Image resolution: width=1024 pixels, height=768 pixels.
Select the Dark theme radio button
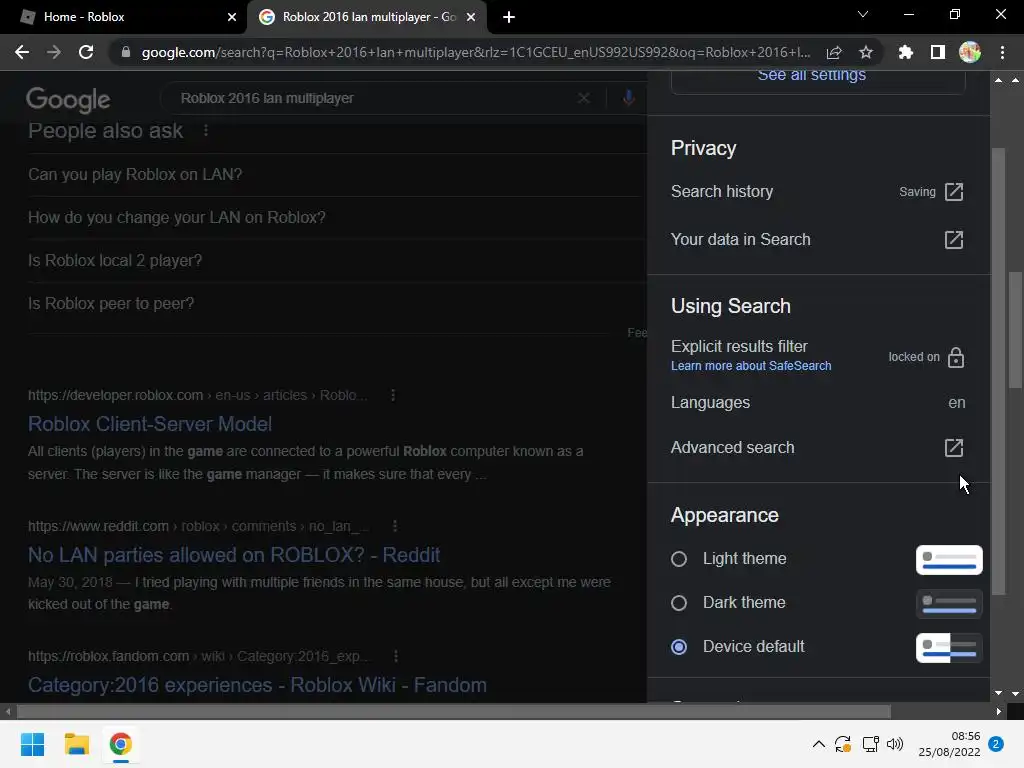[x=679, y=603]
